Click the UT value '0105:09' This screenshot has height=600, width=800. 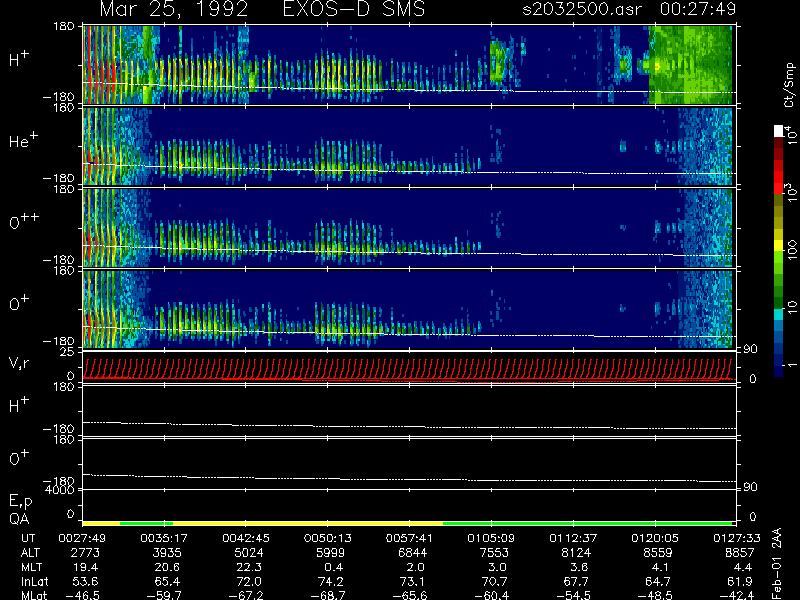(x=491, y=538)
